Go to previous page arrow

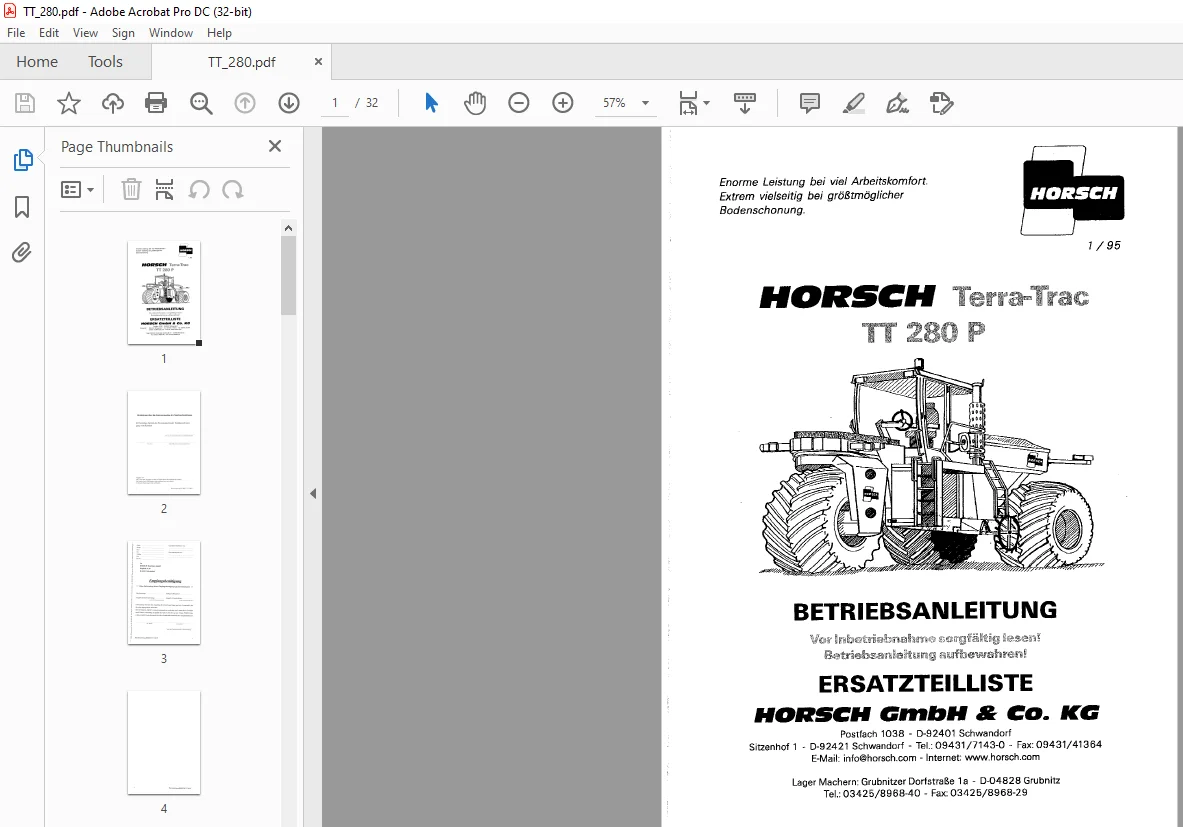pos(244,103)
